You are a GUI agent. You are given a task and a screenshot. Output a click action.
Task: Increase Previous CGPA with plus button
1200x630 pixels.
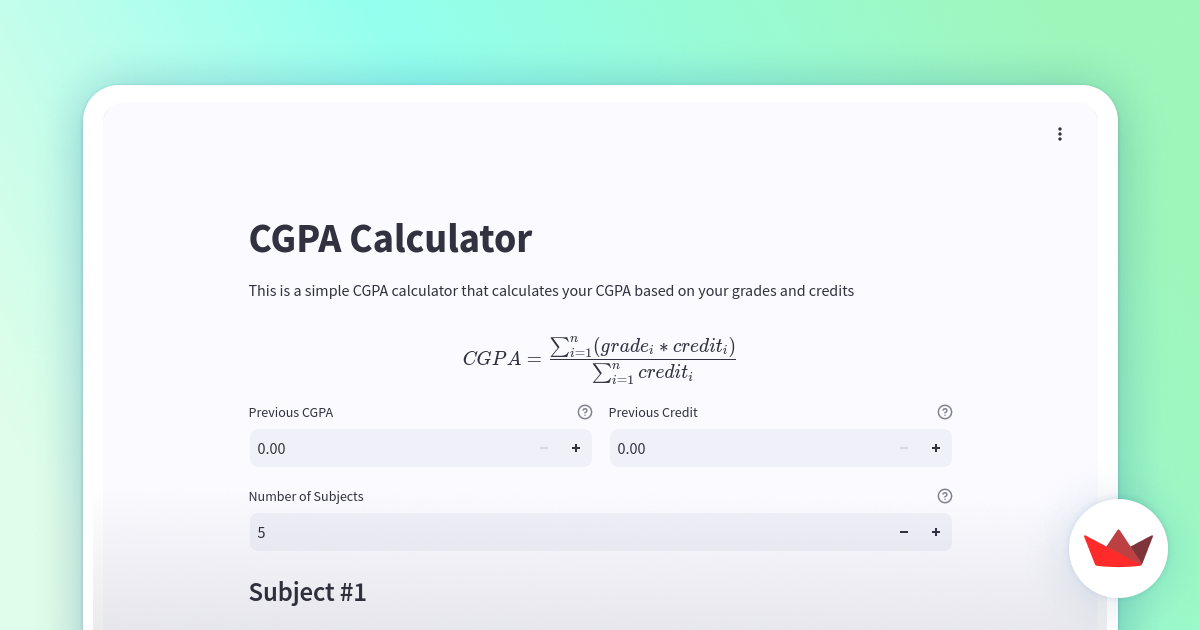tap(576, 448)
